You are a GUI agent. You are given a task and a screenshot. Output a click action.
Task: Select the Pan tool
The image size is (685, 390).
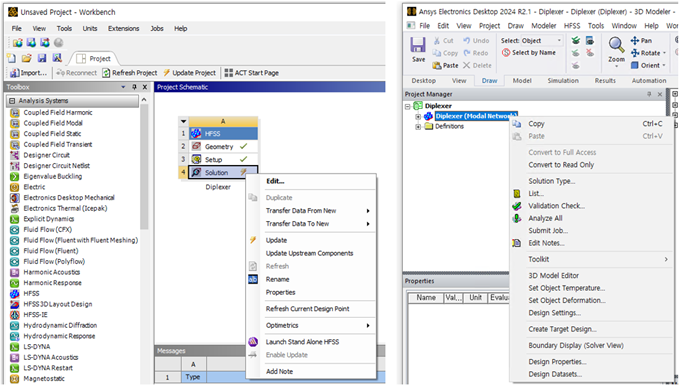[641, 41]
